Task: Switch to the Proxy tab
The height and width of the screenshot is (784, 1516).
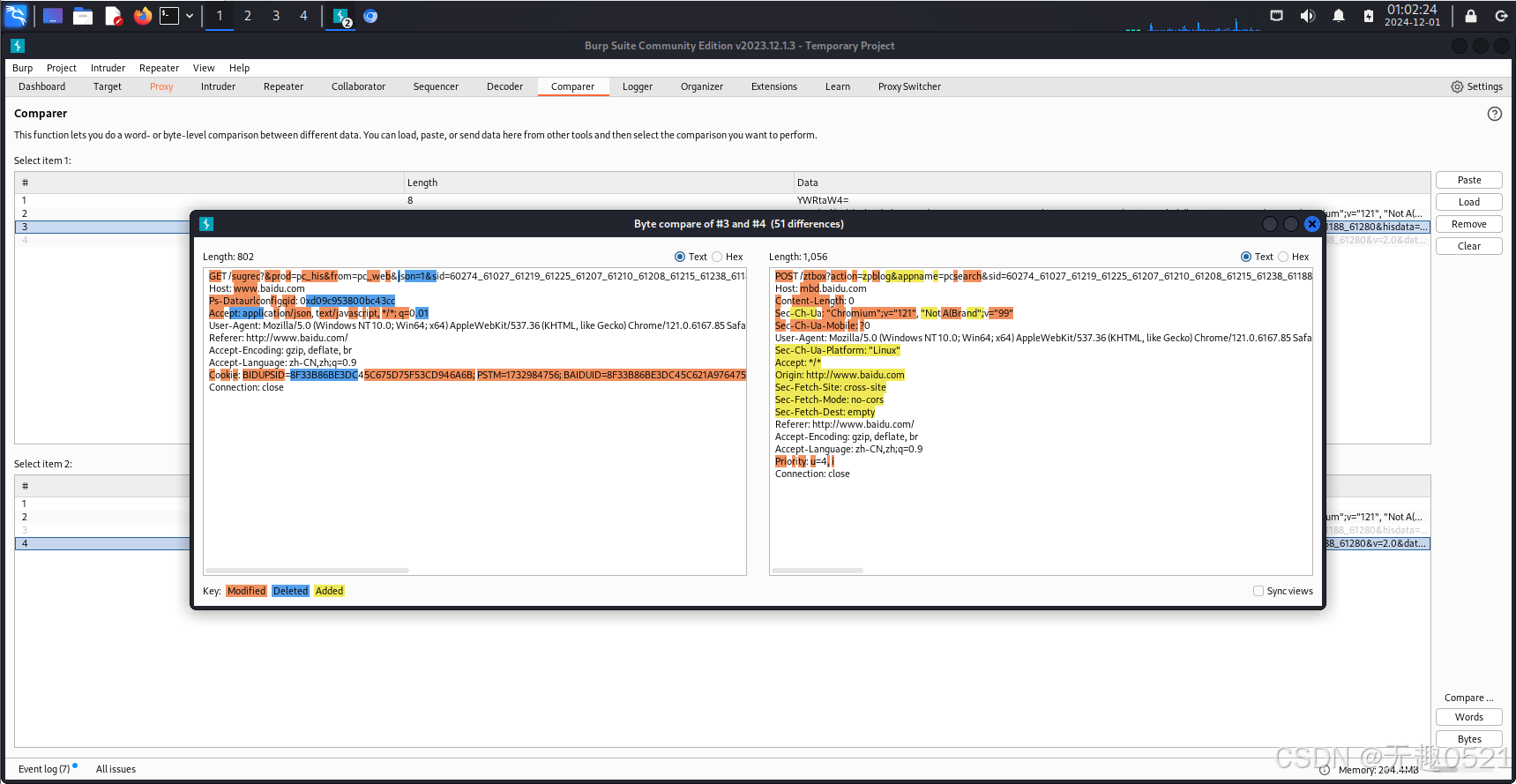Action: click(x=161, y=86)
